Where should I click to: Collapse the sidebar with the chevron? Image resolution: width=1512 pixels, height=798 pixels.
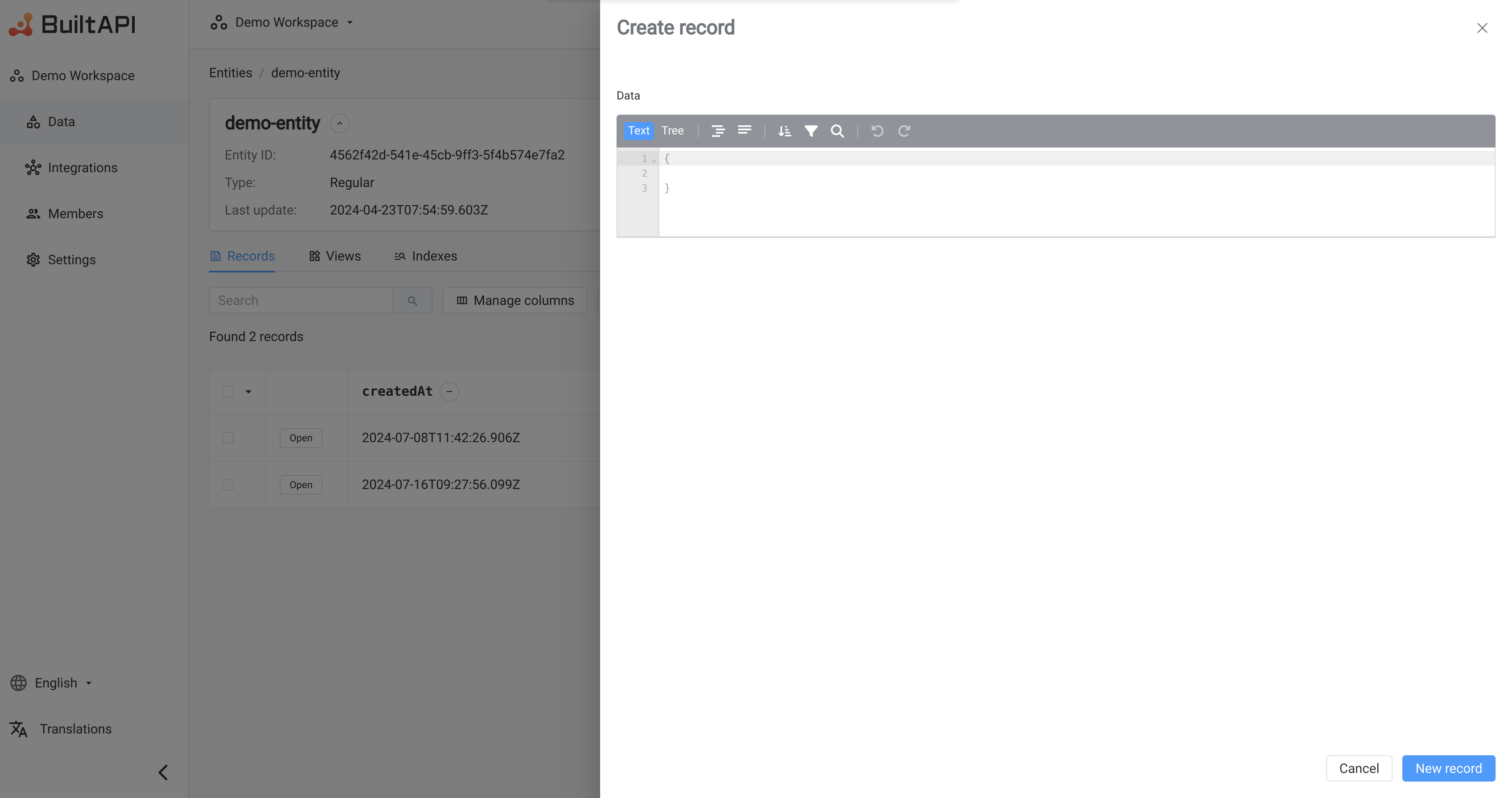coord(163,772)
